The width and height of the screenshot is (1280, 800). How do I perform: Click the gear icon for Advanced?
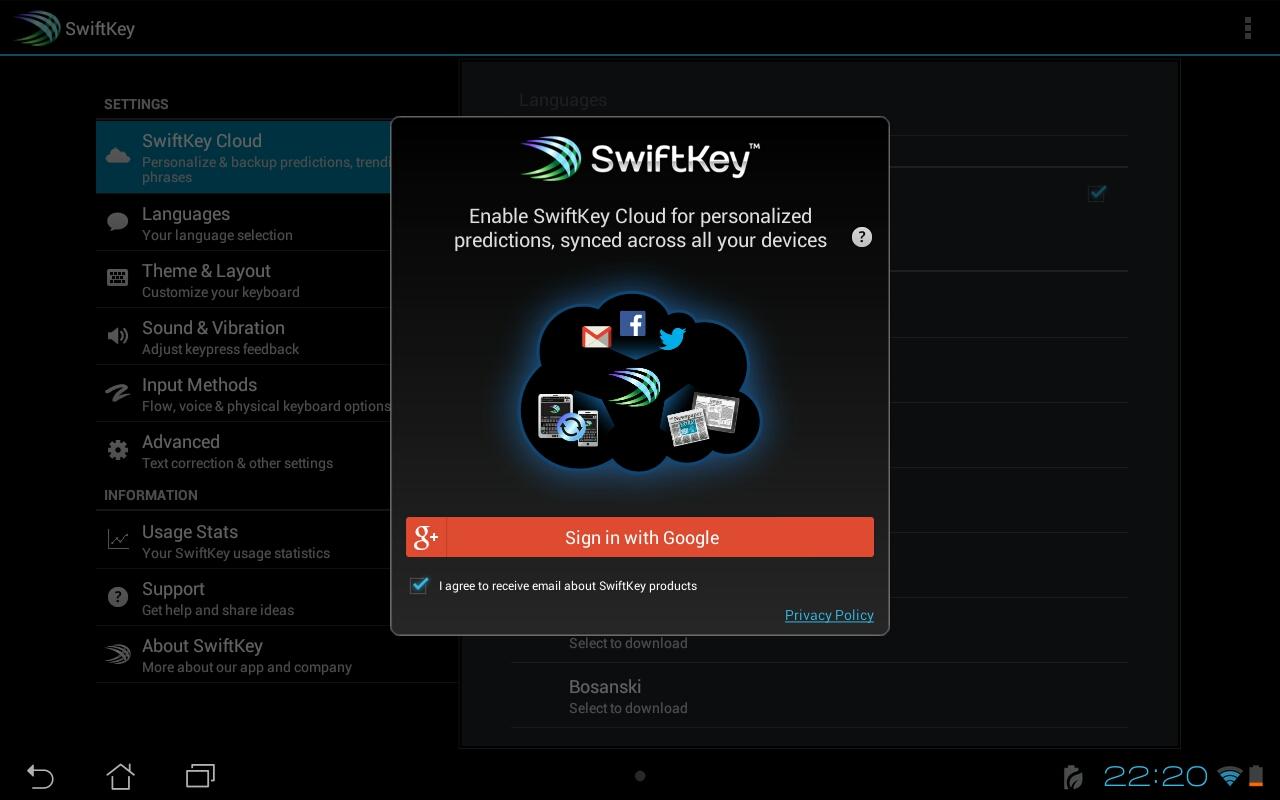tap(118, 450)
